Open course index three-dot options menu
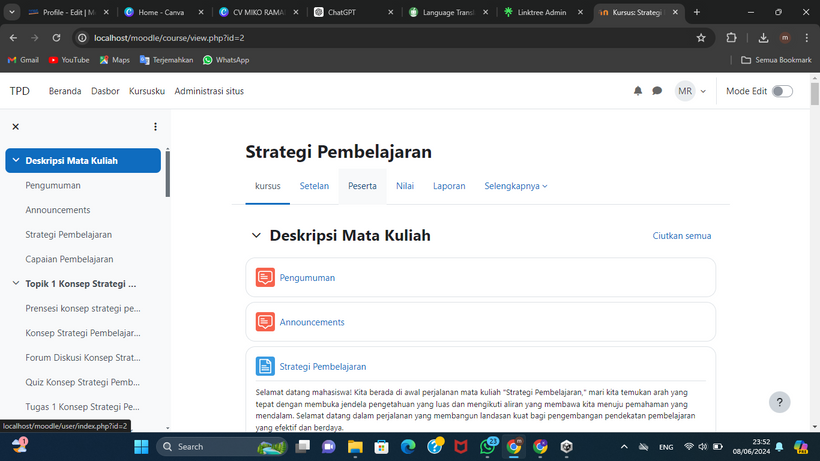820x461 pixels. coord(155,127)
